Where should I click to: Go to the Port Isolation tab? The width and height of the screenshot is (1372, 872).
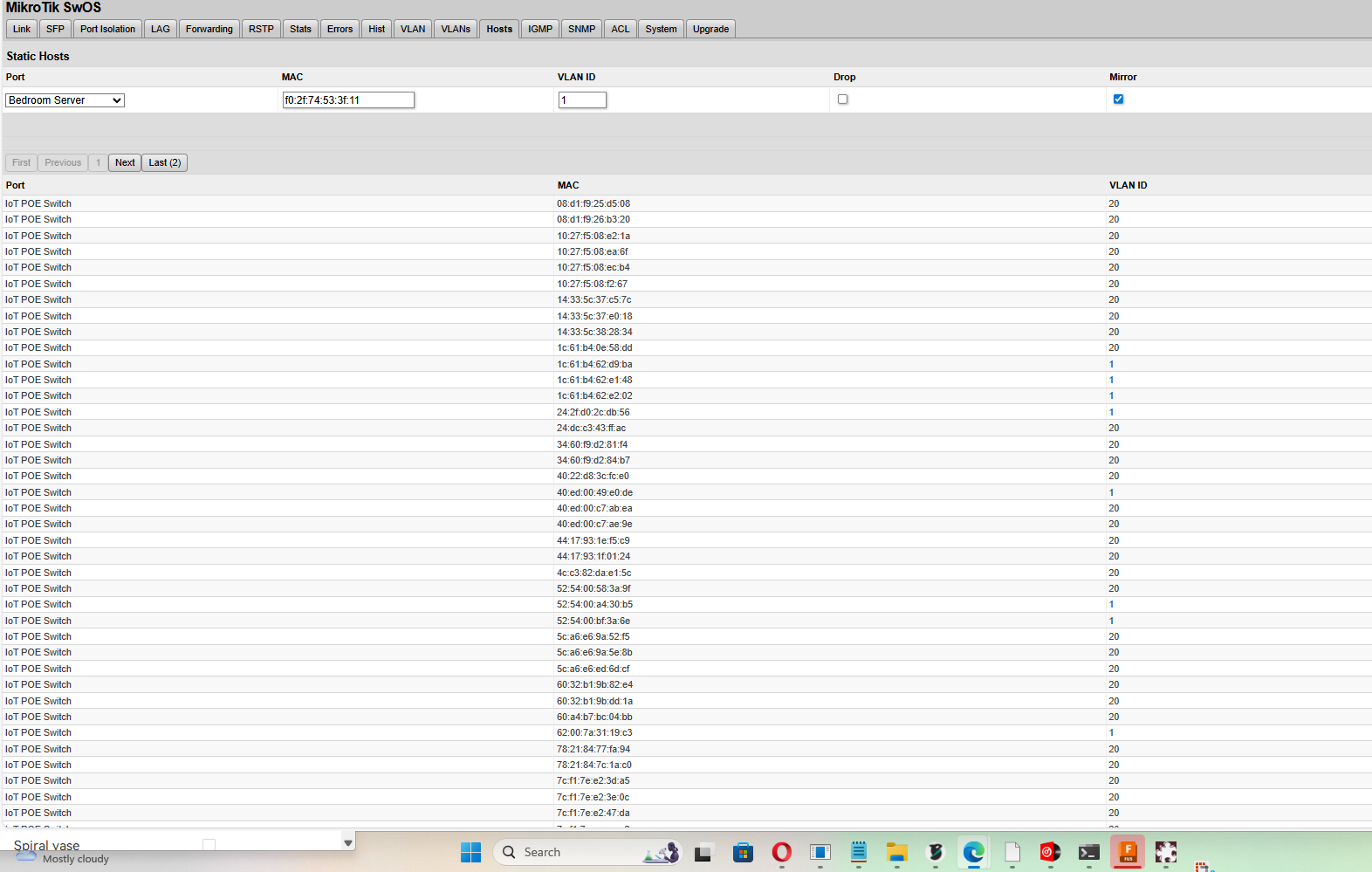coord(107,29)
